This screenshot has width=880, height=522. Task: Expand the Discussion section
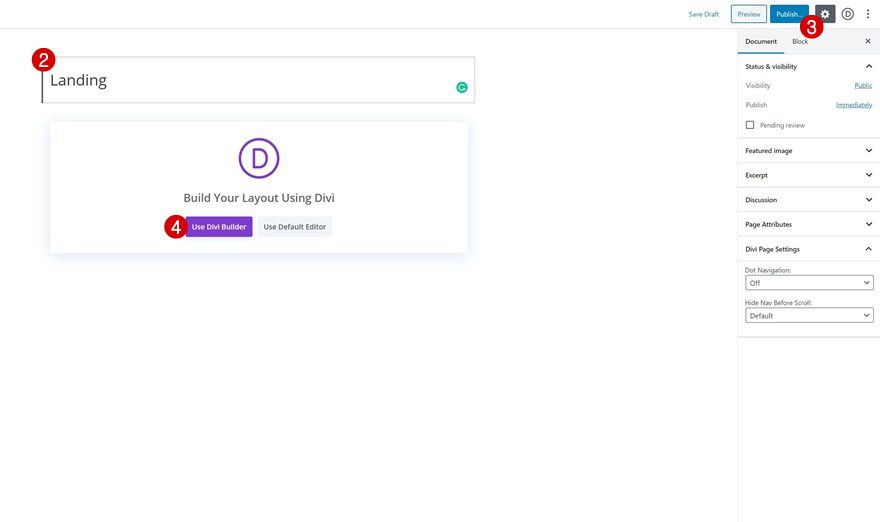point(808,200)
